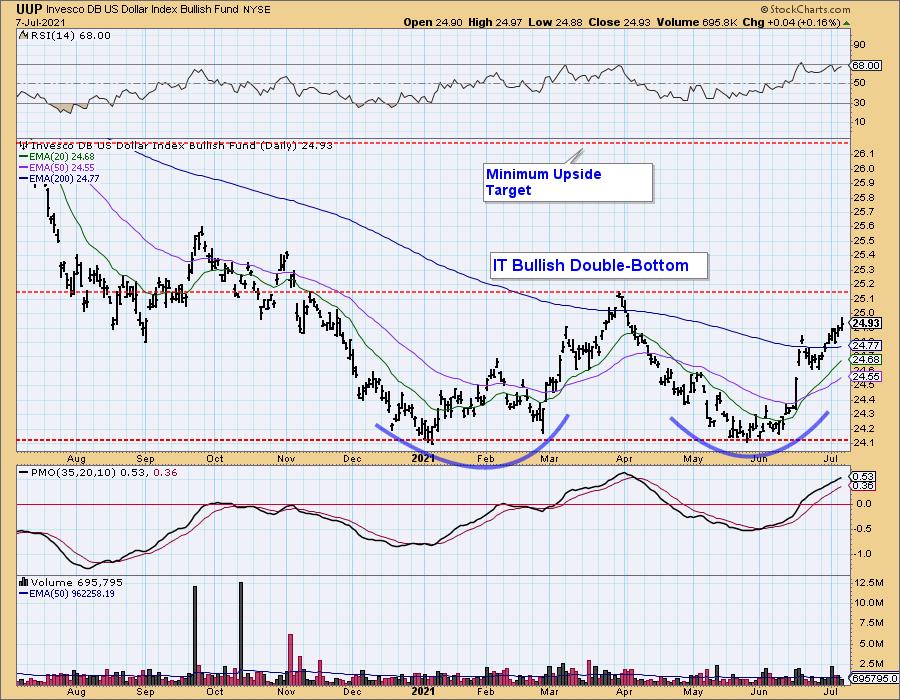Click the UUP ticker symbol
This screenshot has height=700, width=900.
pos(29,9)
